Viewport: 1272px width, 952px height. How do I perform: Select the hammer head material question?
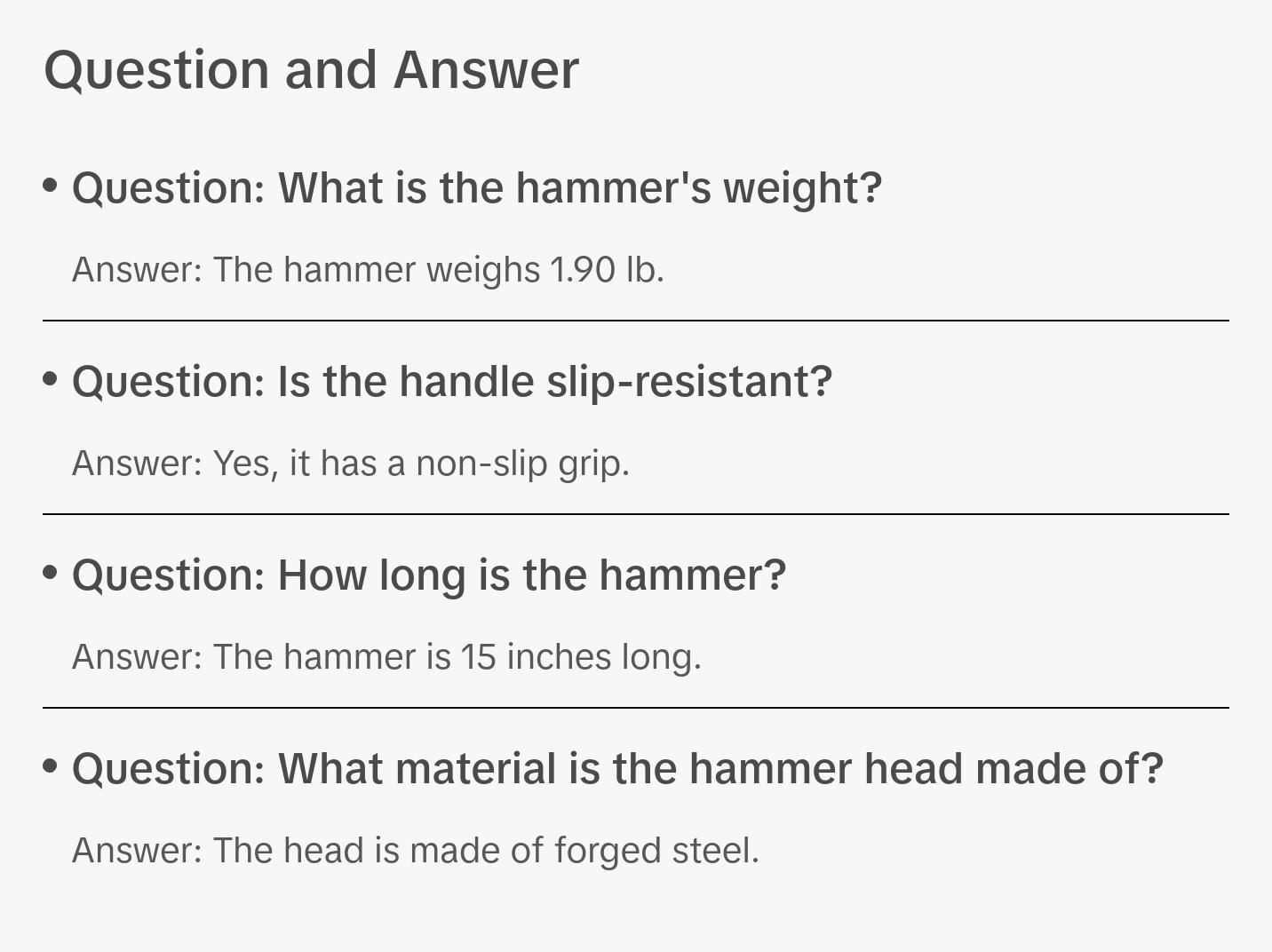[617, 769]
